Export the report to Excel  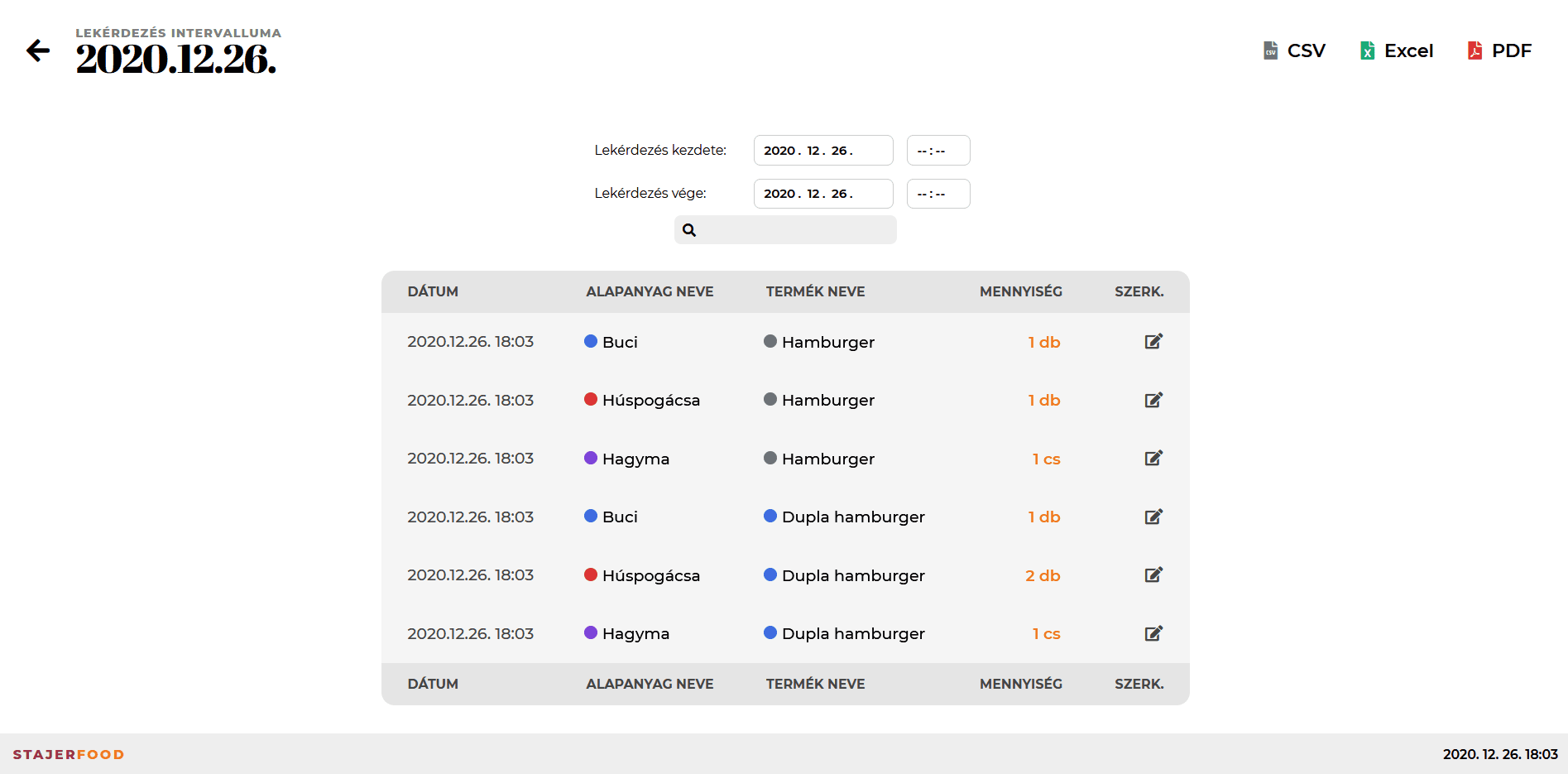tap(1396, 50)
